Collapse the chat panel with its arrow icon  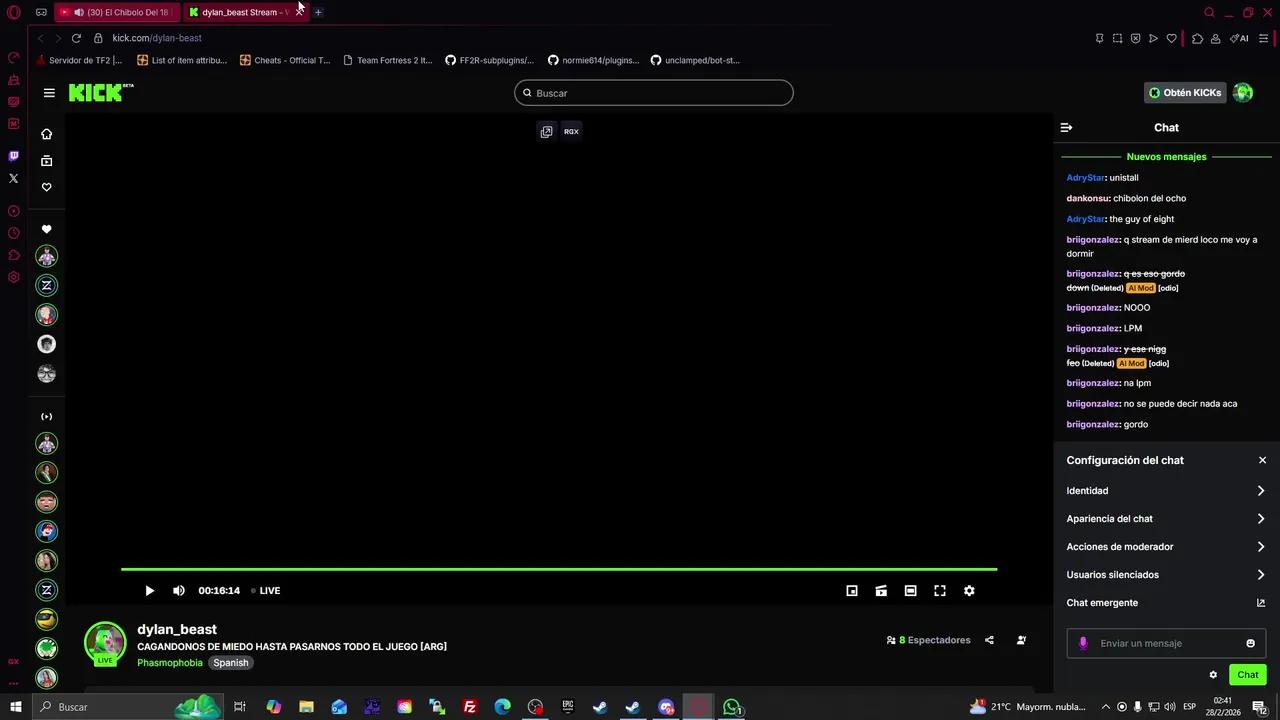point(1066,127)
